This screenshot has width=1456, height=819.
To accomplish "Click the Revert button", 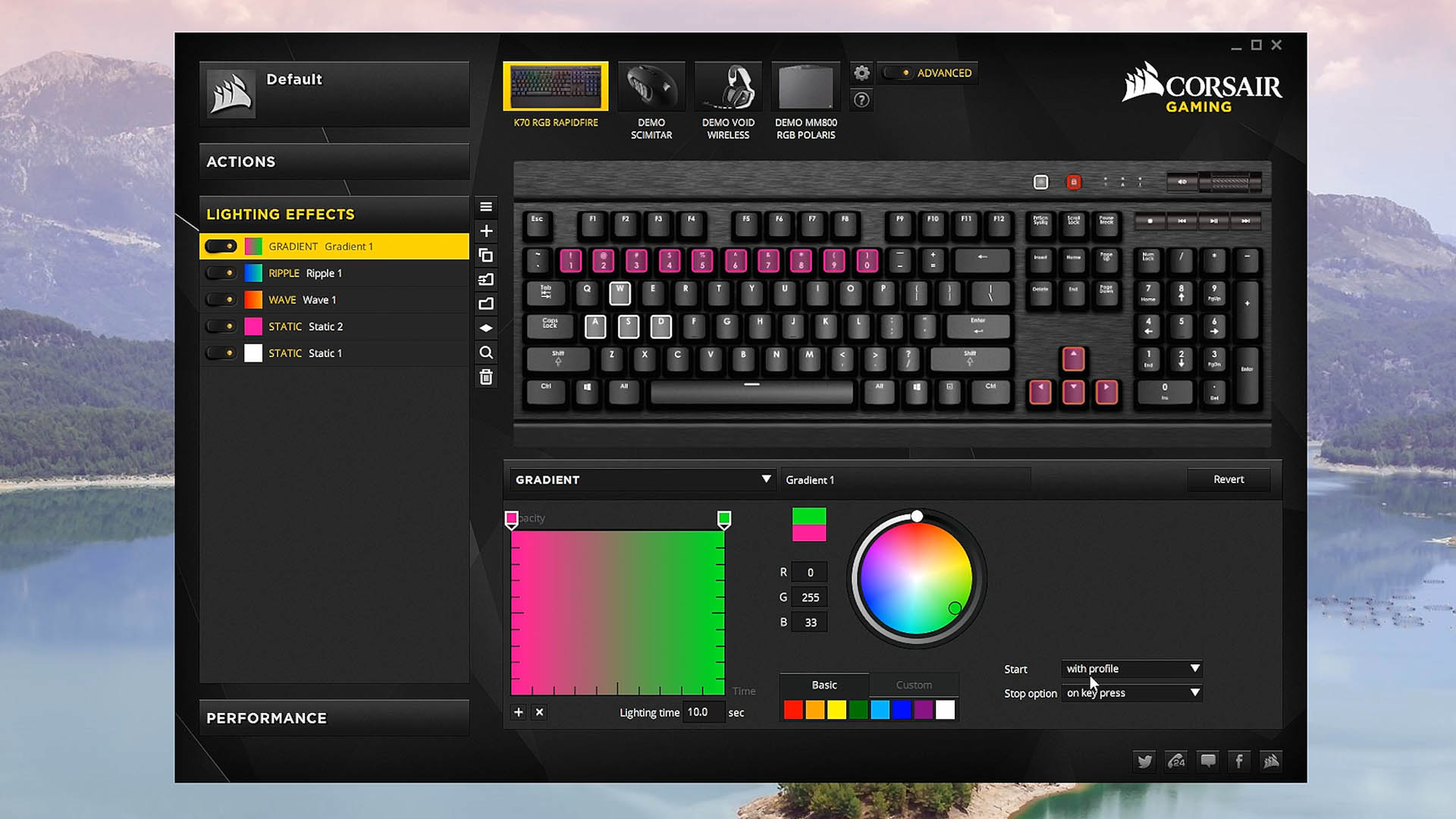I will (1228, 479).
